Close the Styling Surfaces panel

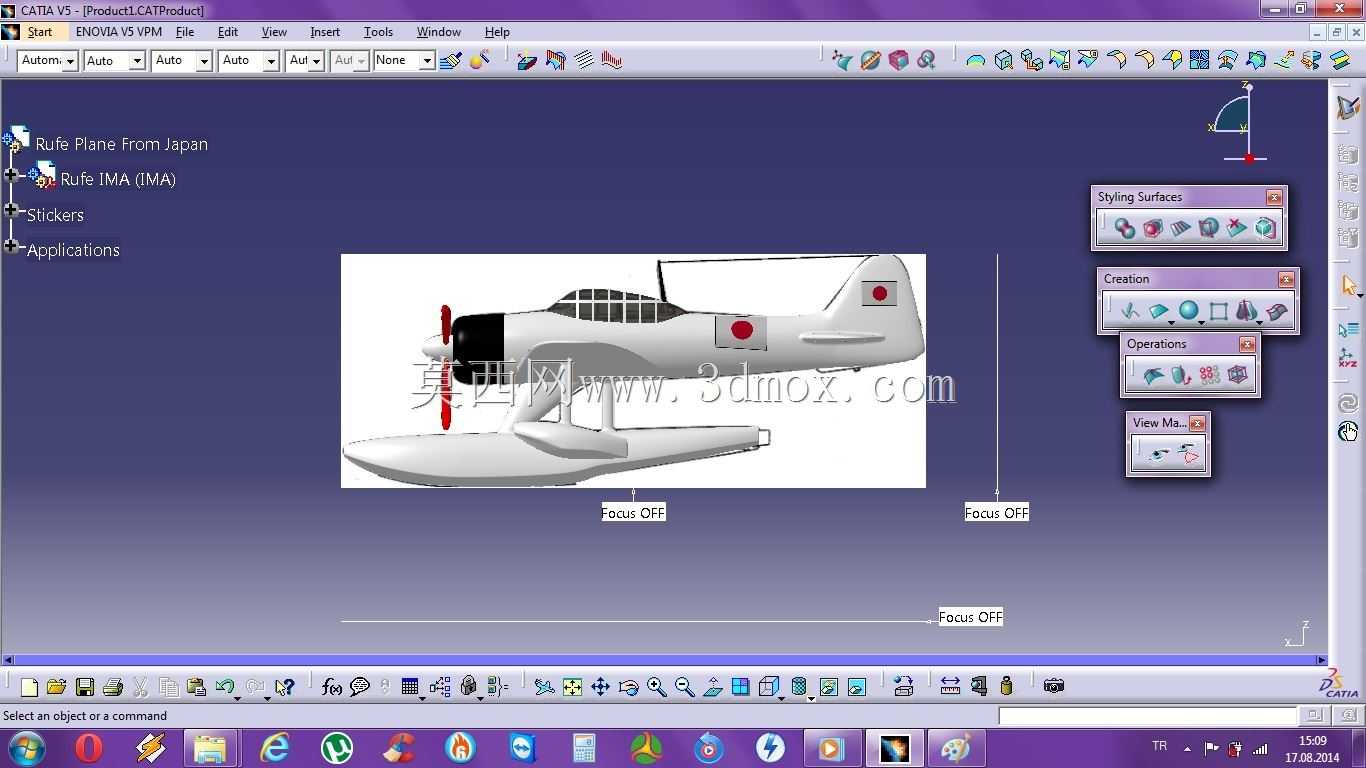pyautogui.click(x=1274, y=198)
